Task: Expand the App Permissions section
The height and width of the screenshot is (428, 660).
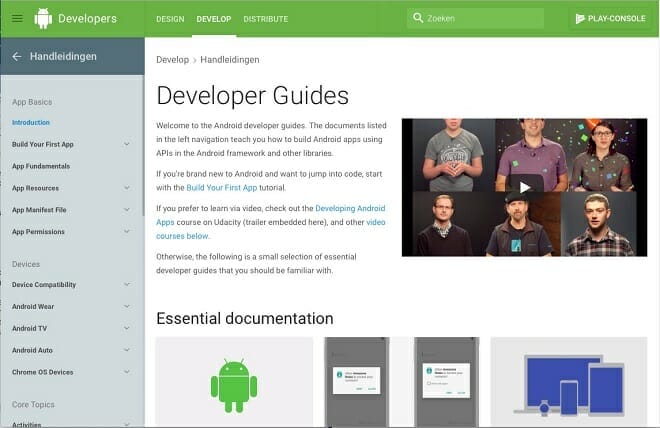Action: click(127, 231)
